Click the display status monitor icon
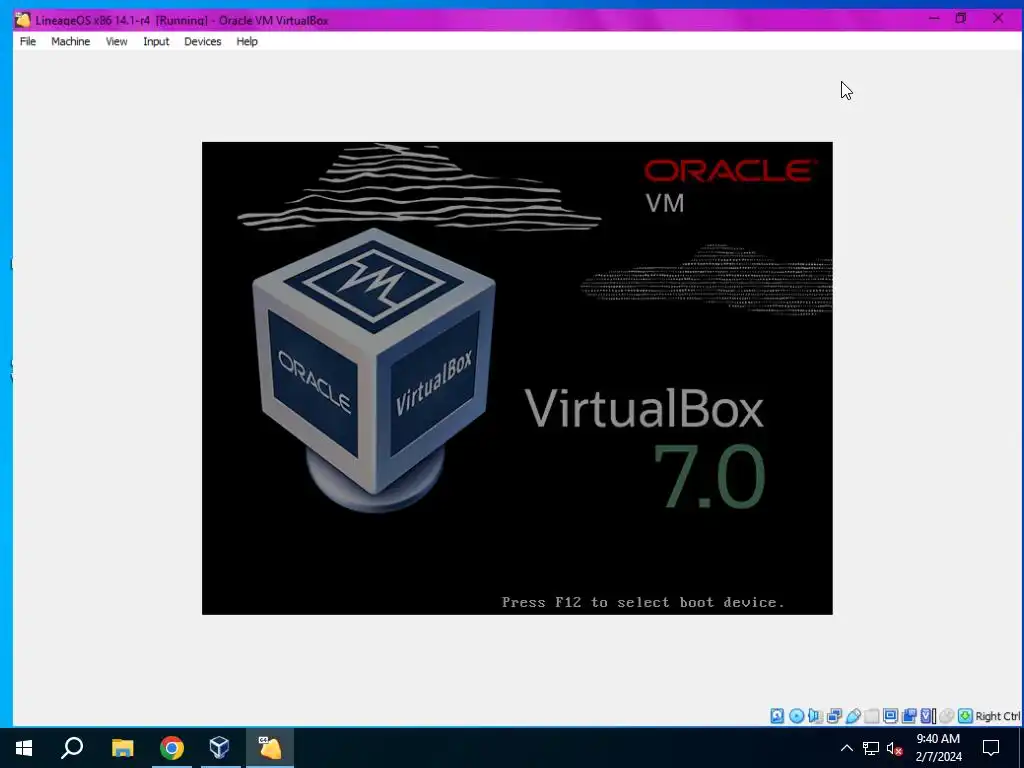 (890, 716)
